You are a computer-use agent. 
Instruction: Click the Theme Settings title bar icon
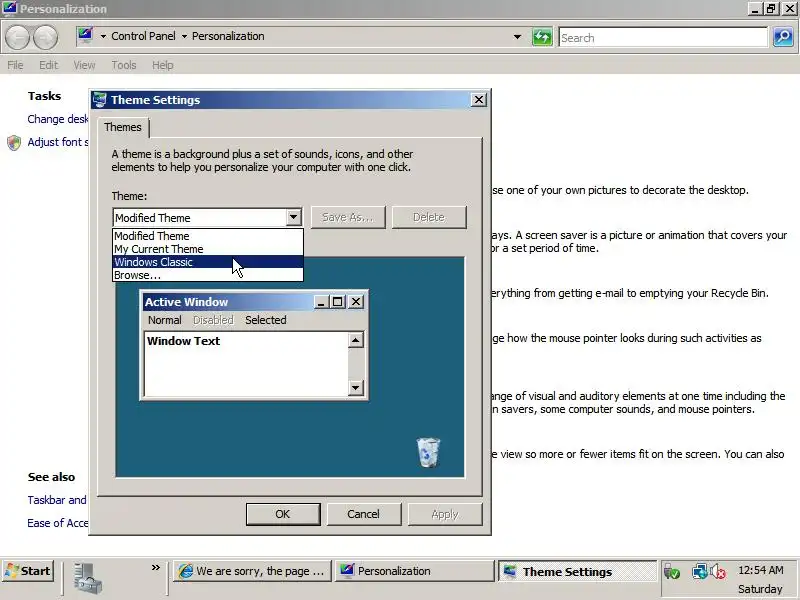(x=100, y=99)
